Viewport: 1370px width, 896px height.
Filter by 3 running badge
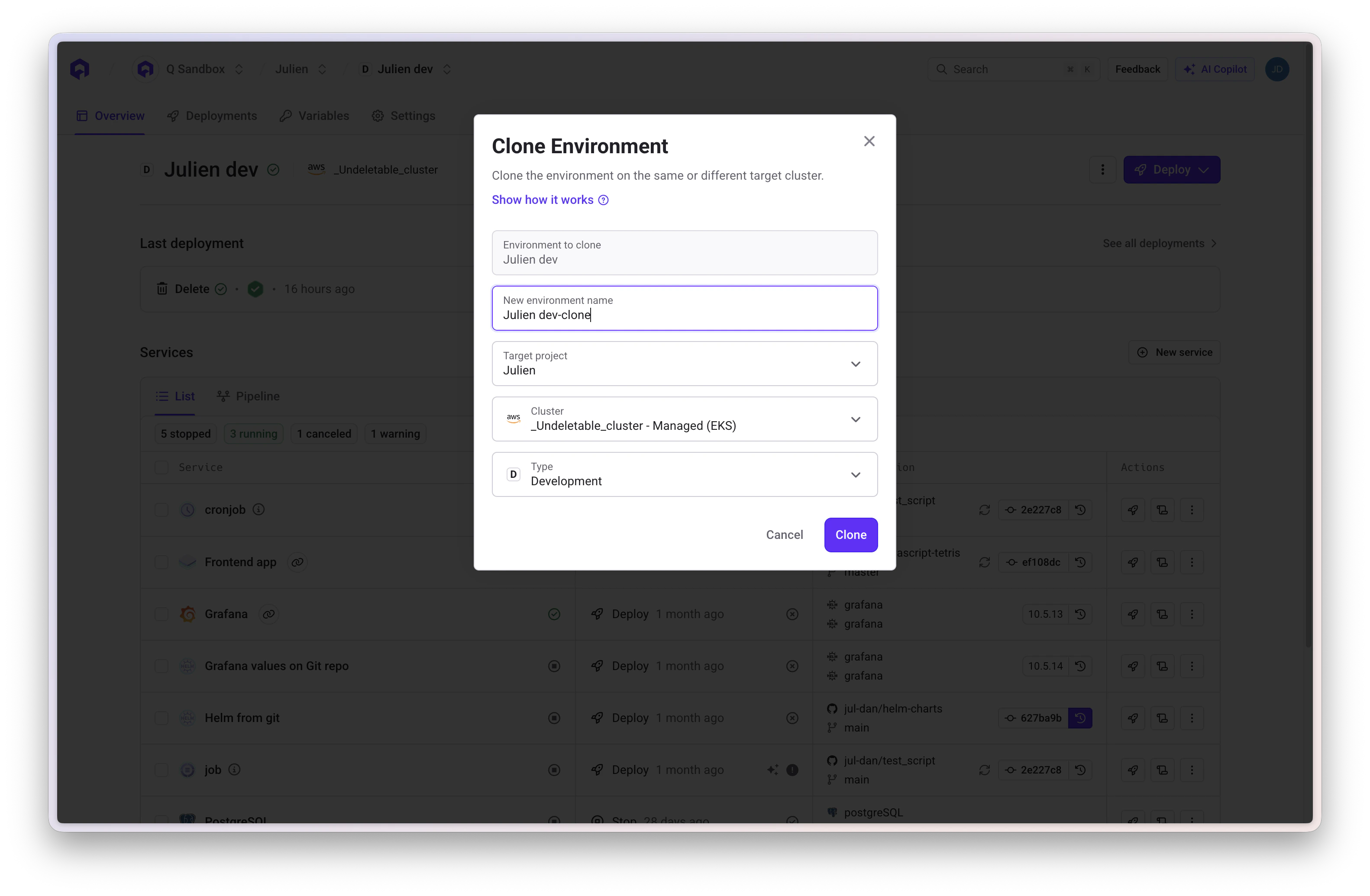[x=253, y=433]
